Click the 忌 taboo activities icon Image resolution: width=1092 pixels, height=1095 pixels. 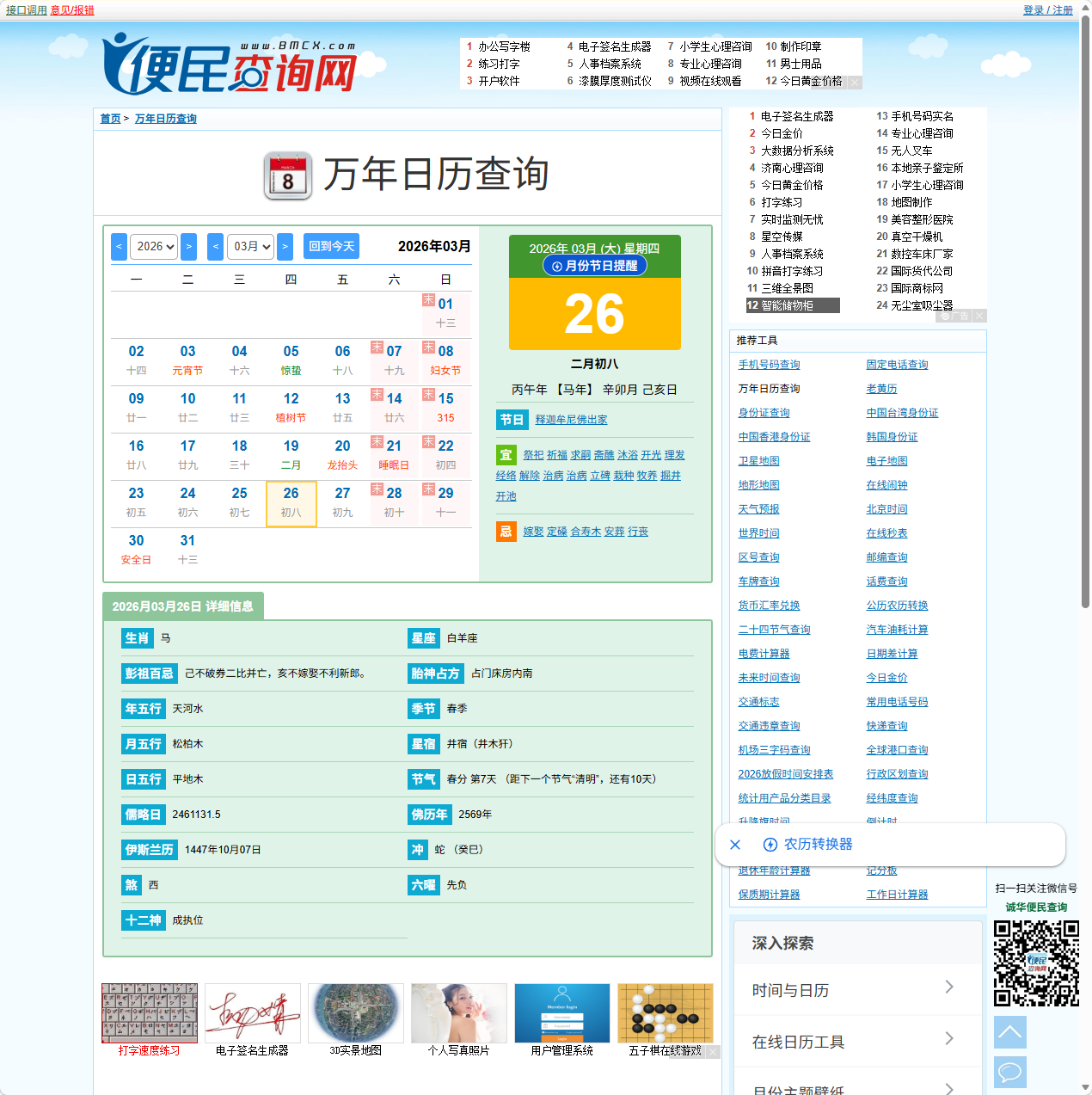(506, 532)
